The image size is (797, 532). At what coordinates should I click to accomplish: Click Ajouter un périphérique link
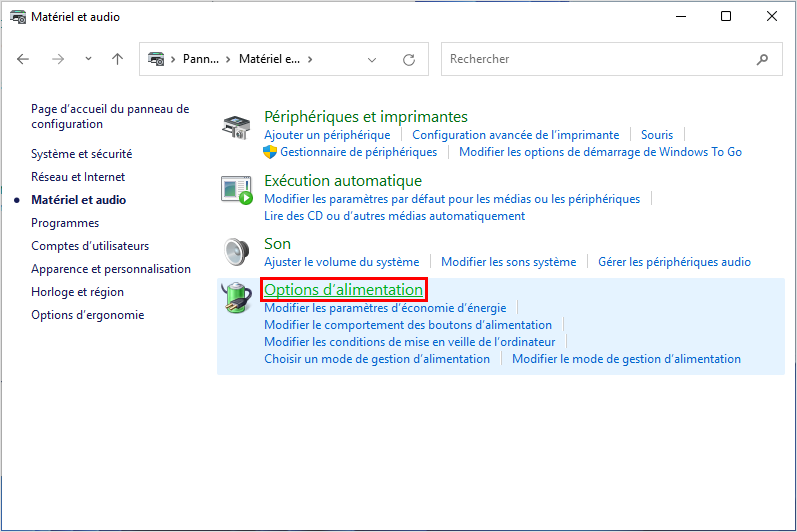point(327,135)
